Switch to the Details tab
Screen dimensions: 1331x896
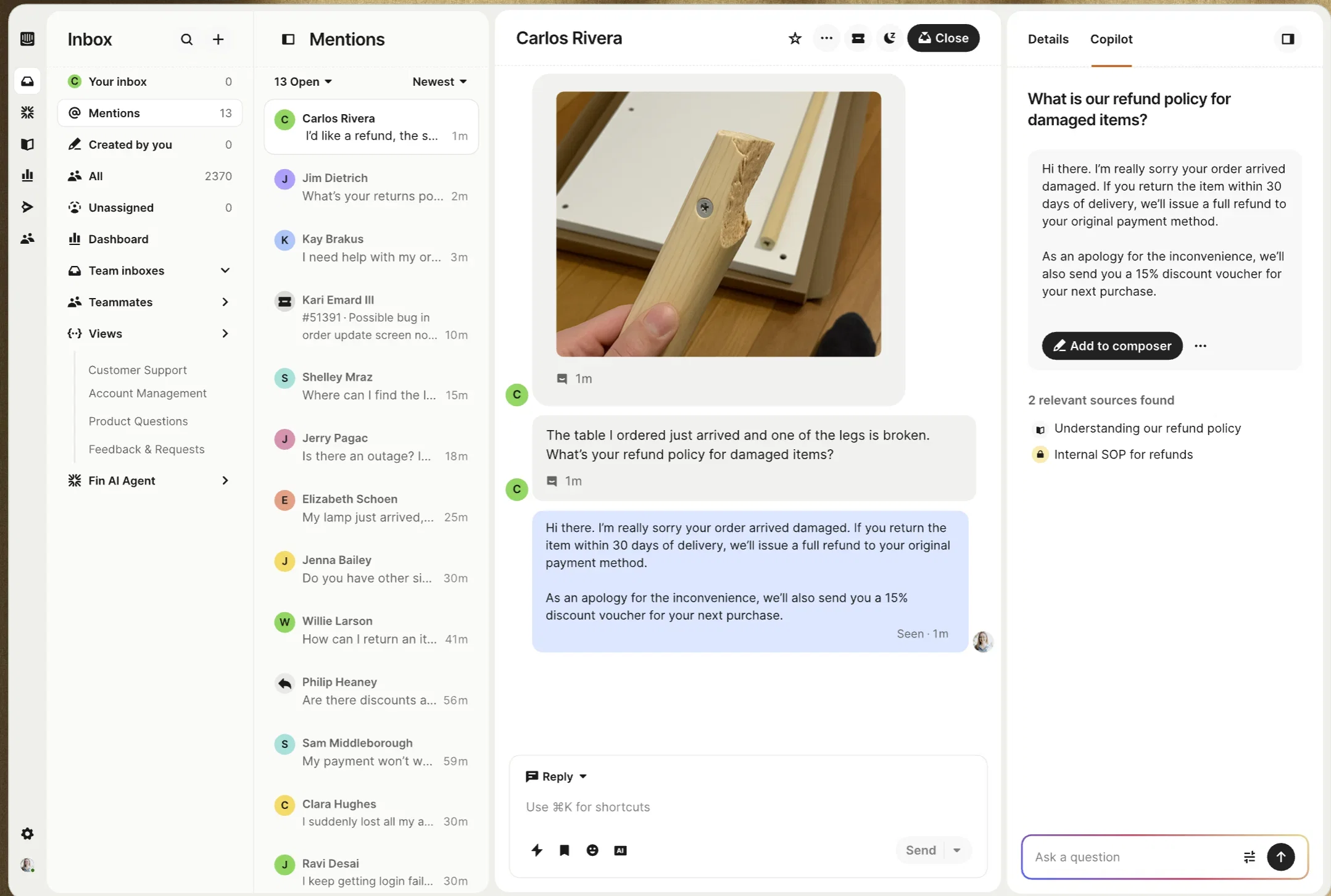click(1048, 39)
